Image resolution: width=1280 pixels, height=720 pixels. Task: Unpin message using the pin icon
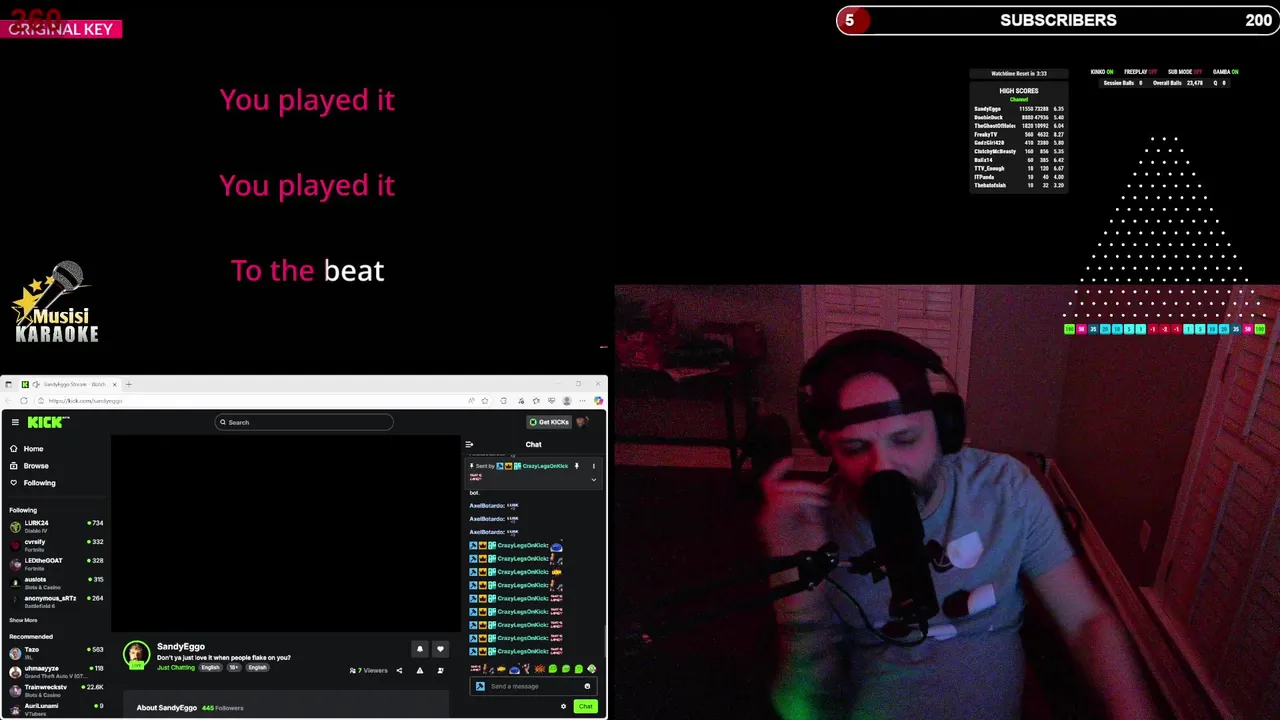click(577, 466)
